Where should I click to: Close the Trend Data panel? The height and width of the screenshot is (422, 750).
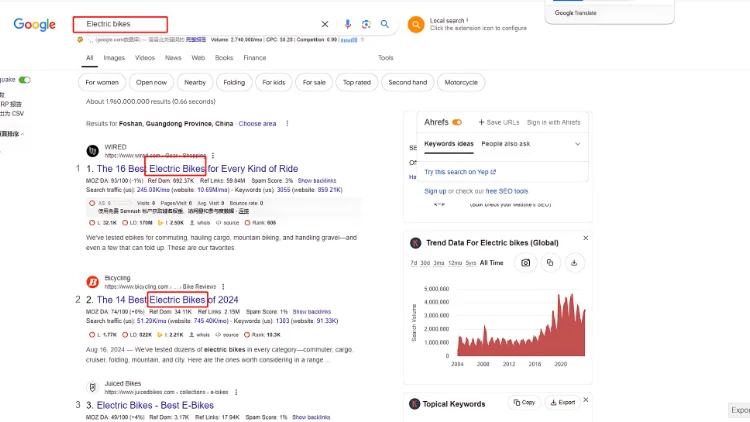(585, 238)
